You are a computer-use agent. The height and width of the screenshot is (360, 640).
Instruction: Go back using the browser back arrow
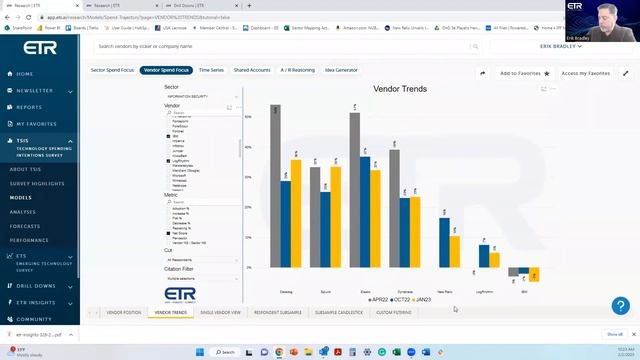point(7,18)
